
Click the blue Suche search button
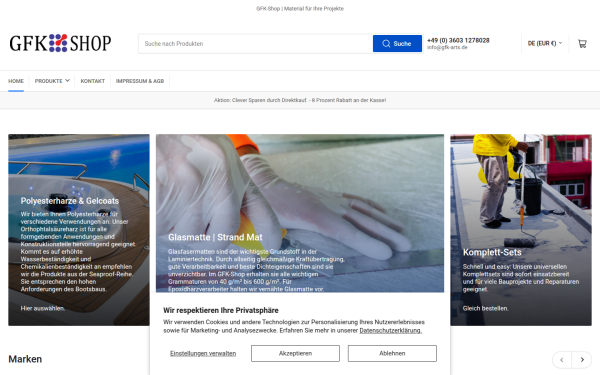(x=397, y=44)
